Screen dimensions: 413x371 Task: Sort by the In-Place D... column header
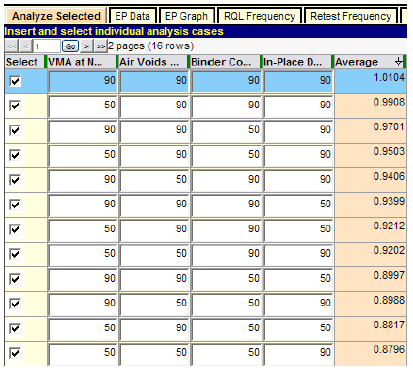[x=296, y=62]
